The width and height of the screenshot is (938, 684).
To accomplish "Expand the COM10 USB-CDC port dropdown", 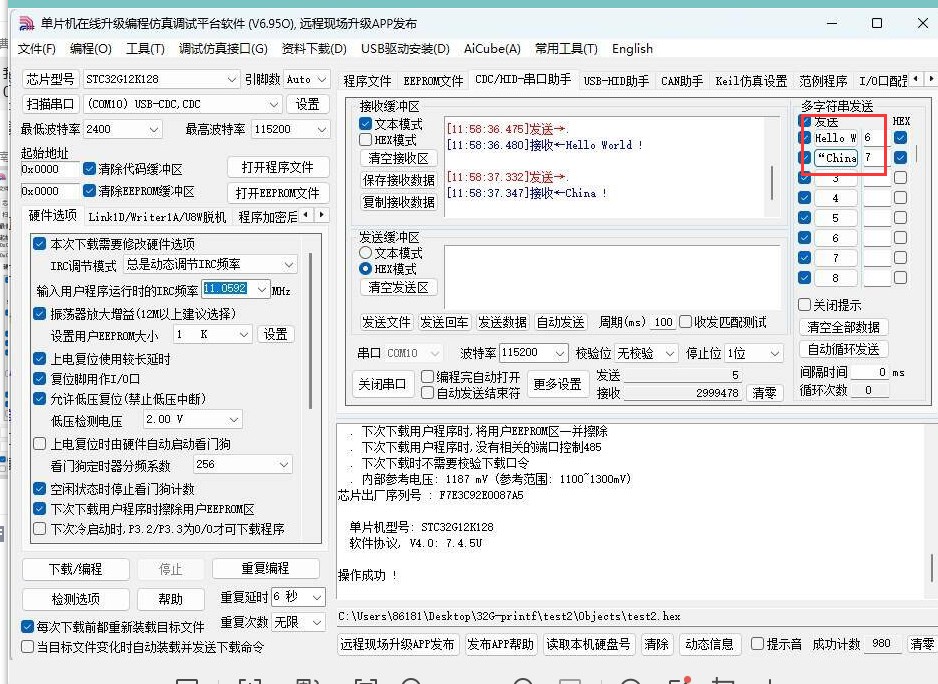I will point(273,104).
